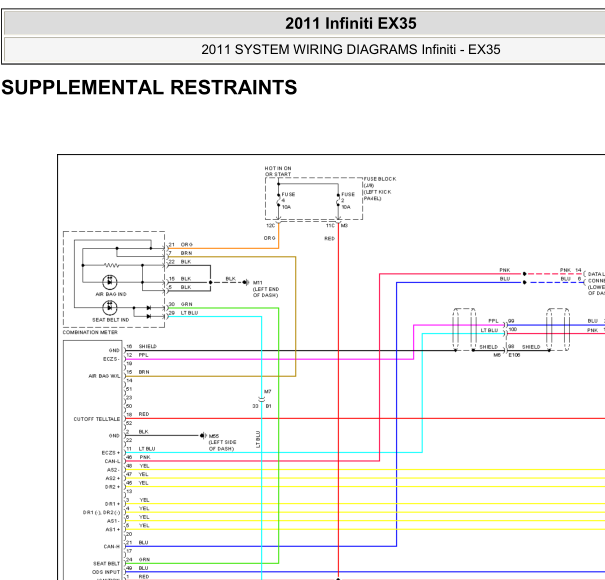The height and width of the screenshot is (580, 605).
Task: Click the 'E106' connector label
Action: (514, 355)
